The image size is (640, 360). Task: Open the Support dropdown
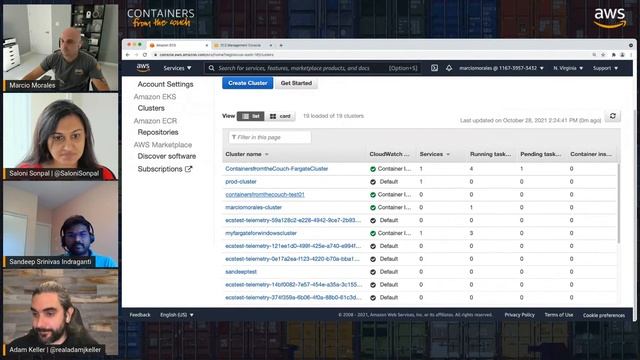point(605,68)
